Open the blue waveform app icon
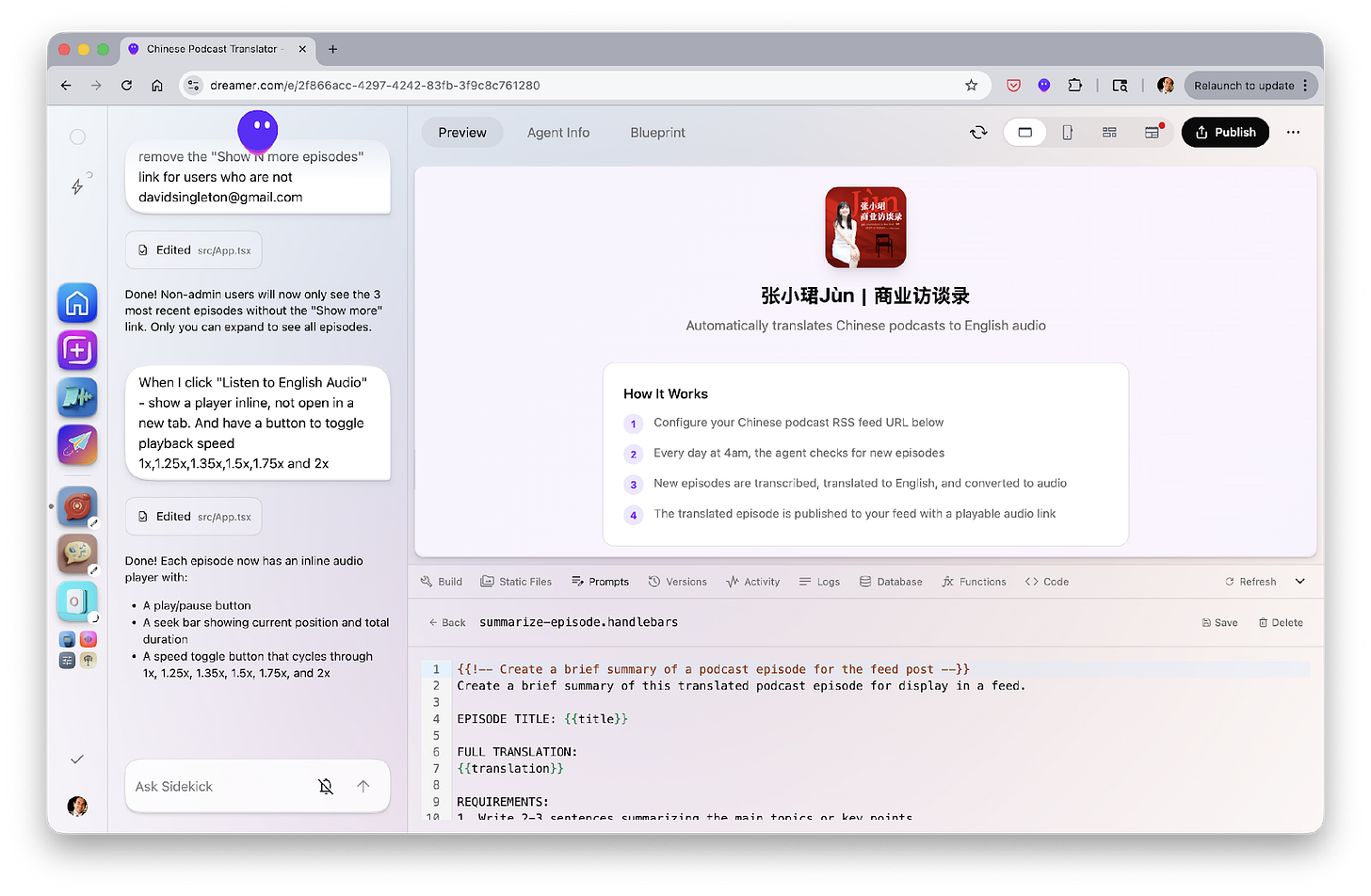The width and height of the screenshot is (1371, 896). (77, 398)
